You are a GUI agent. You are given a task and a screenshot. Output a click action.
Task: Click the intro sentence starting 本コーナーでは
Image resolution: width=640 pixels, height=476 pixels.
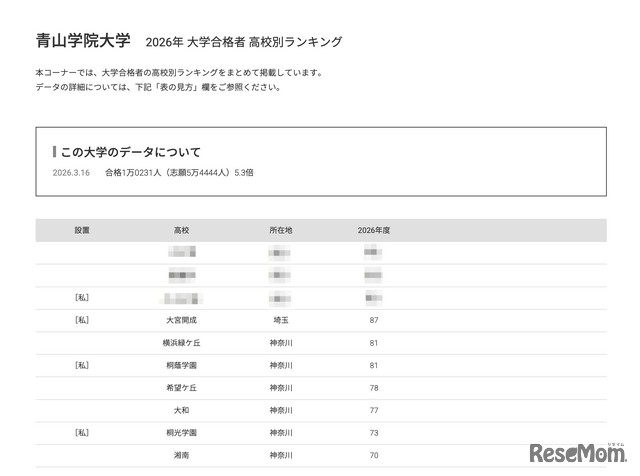[179, 73]
